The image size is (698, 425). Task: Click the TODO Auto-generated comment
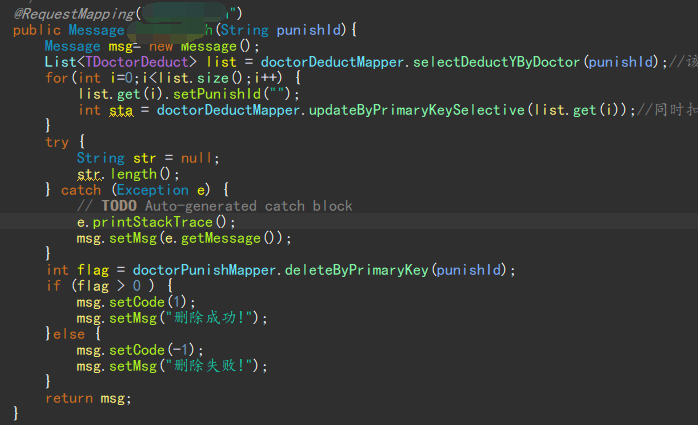(215, 206)
